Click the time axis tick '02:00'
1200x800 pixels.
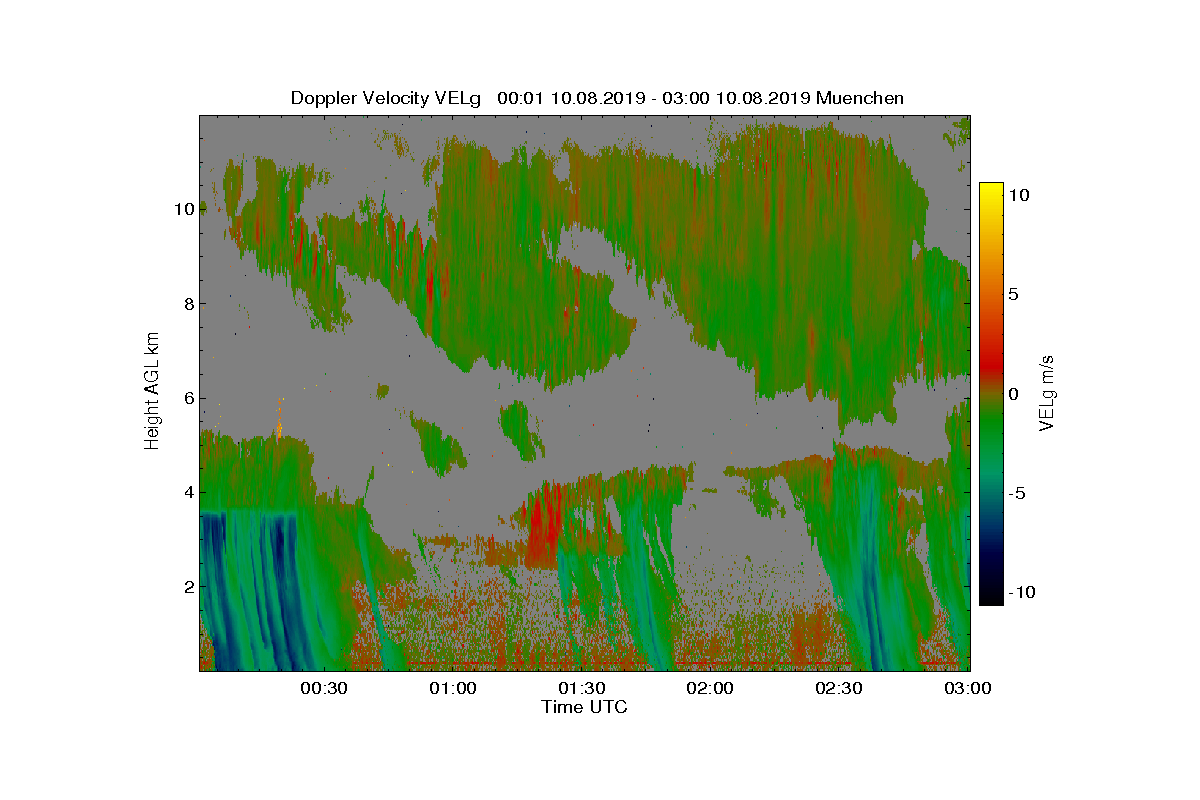710,688
